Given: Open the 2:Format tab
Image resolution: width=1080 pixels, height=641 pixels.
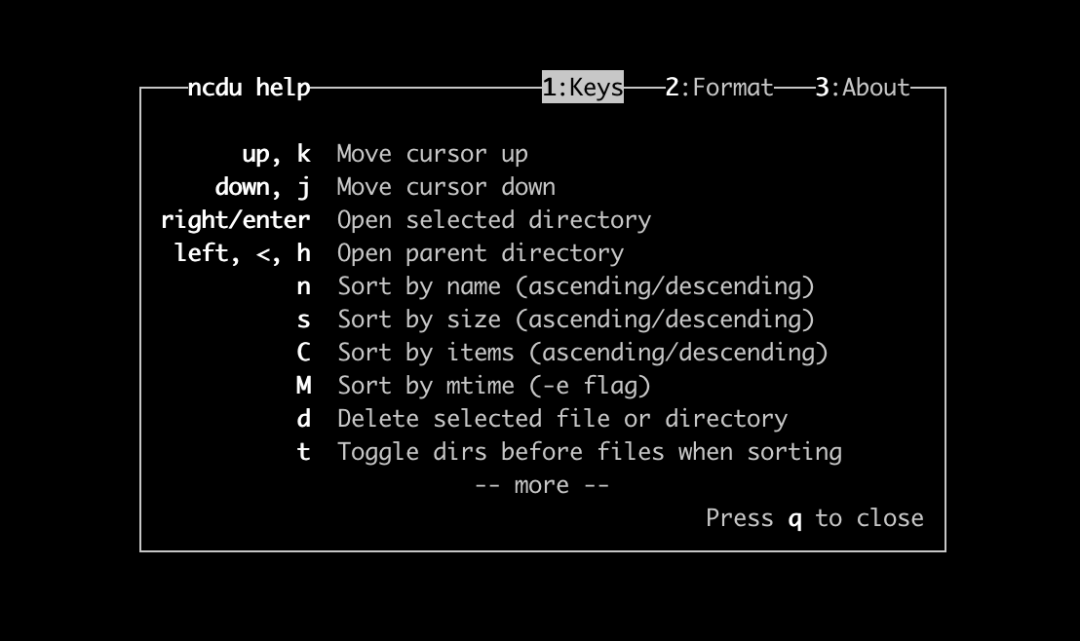Looking at the screenshot, I should point(718,87).
